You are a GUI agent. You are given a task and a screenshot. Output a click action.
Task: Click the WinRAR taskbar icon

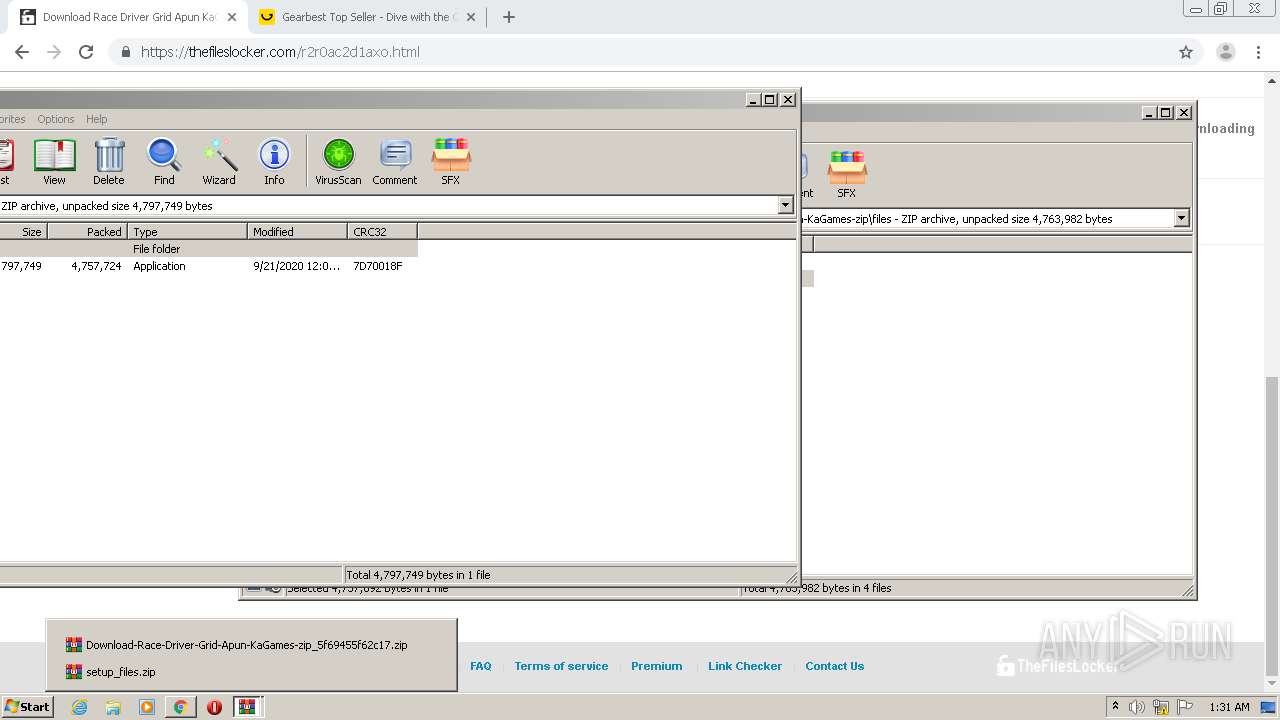tap(247, 707)
